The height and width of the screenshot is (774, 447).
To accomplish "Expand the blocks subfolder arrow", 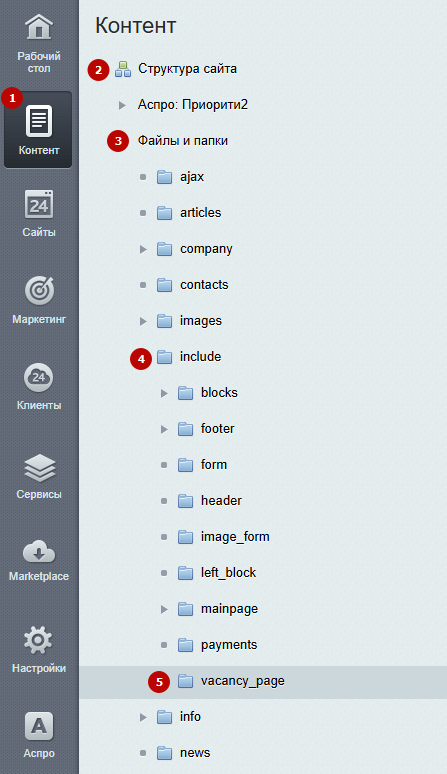I will point(164,393).
